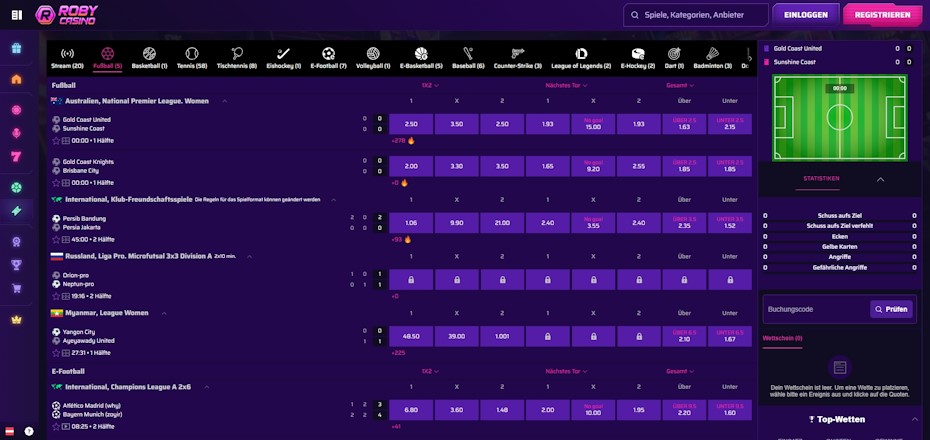
Task: Click the Prüfen button
Action: [891, 309]
